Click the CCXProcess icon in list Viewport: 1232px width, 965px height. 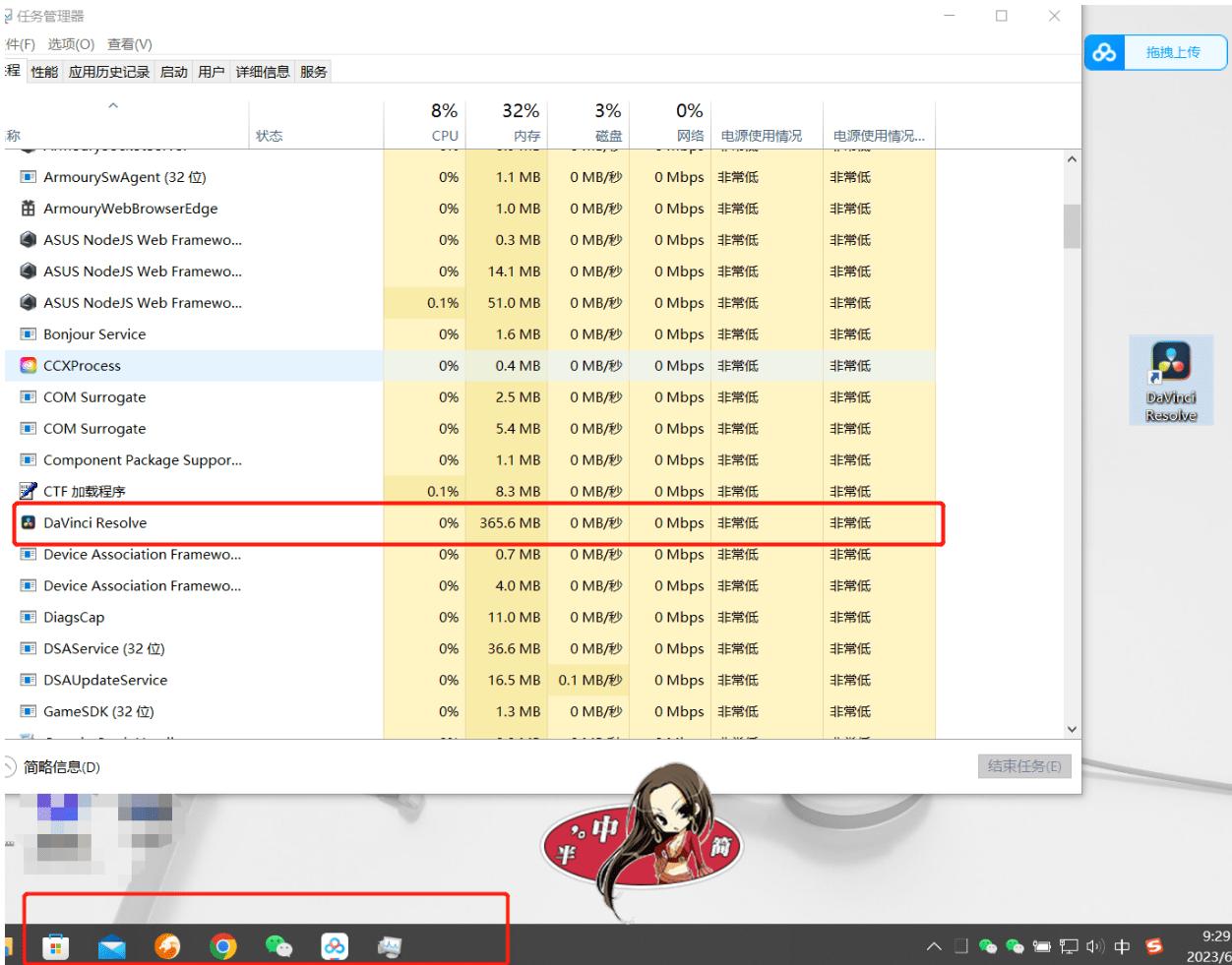(x=28, y=366)
